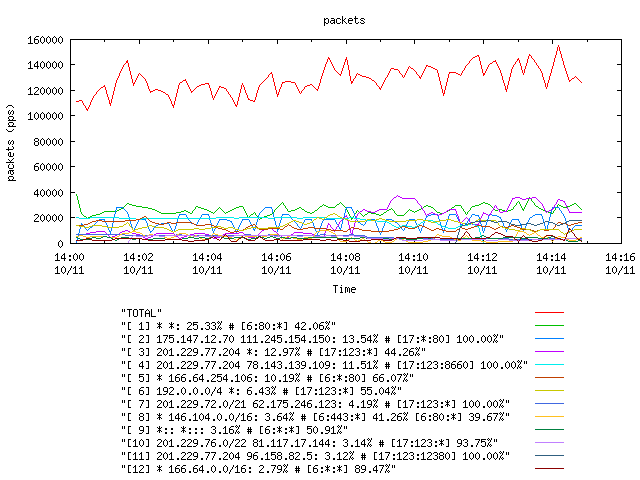Image resolution: width=640 pixels, height=480 pixels.
Task: Click the blue legend line for entry [ 2]
Action: (549, 339)
